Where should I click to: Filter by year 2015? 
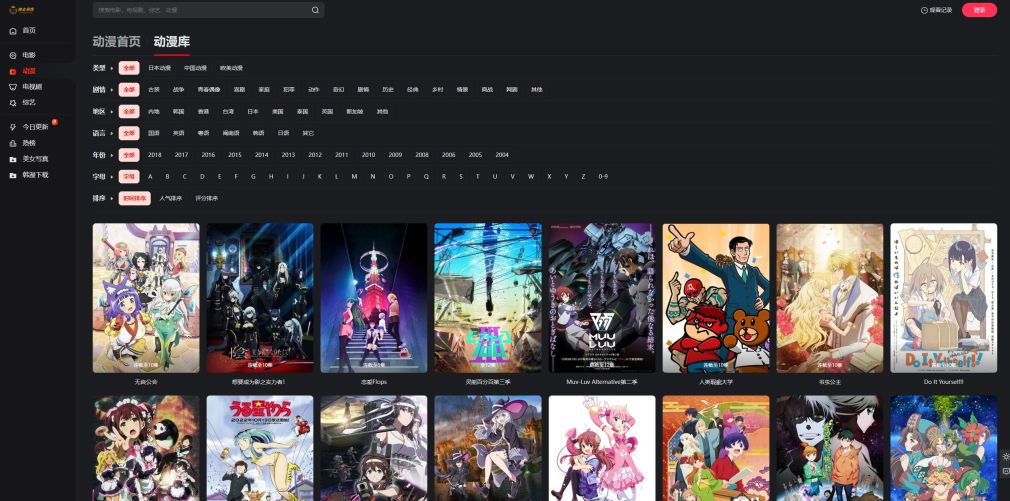pos(234,155)
